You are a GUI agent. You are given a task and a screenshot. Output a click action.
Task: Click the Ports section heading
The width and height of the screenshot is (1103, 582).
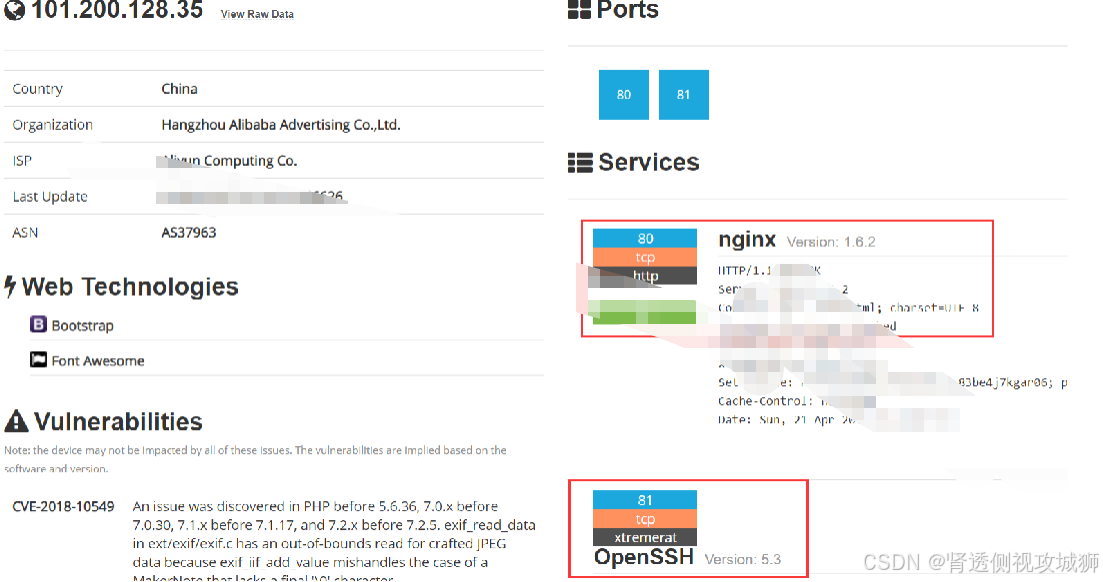[x=627, y=10]
